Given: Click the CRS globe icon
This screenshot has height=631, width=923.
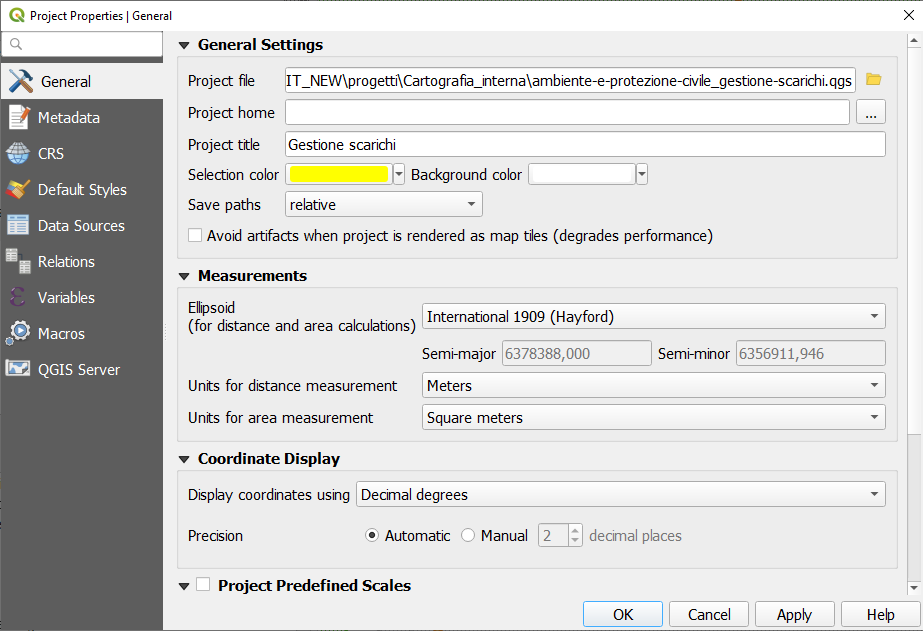Looking at the screenshot, I should pos(18,153).
